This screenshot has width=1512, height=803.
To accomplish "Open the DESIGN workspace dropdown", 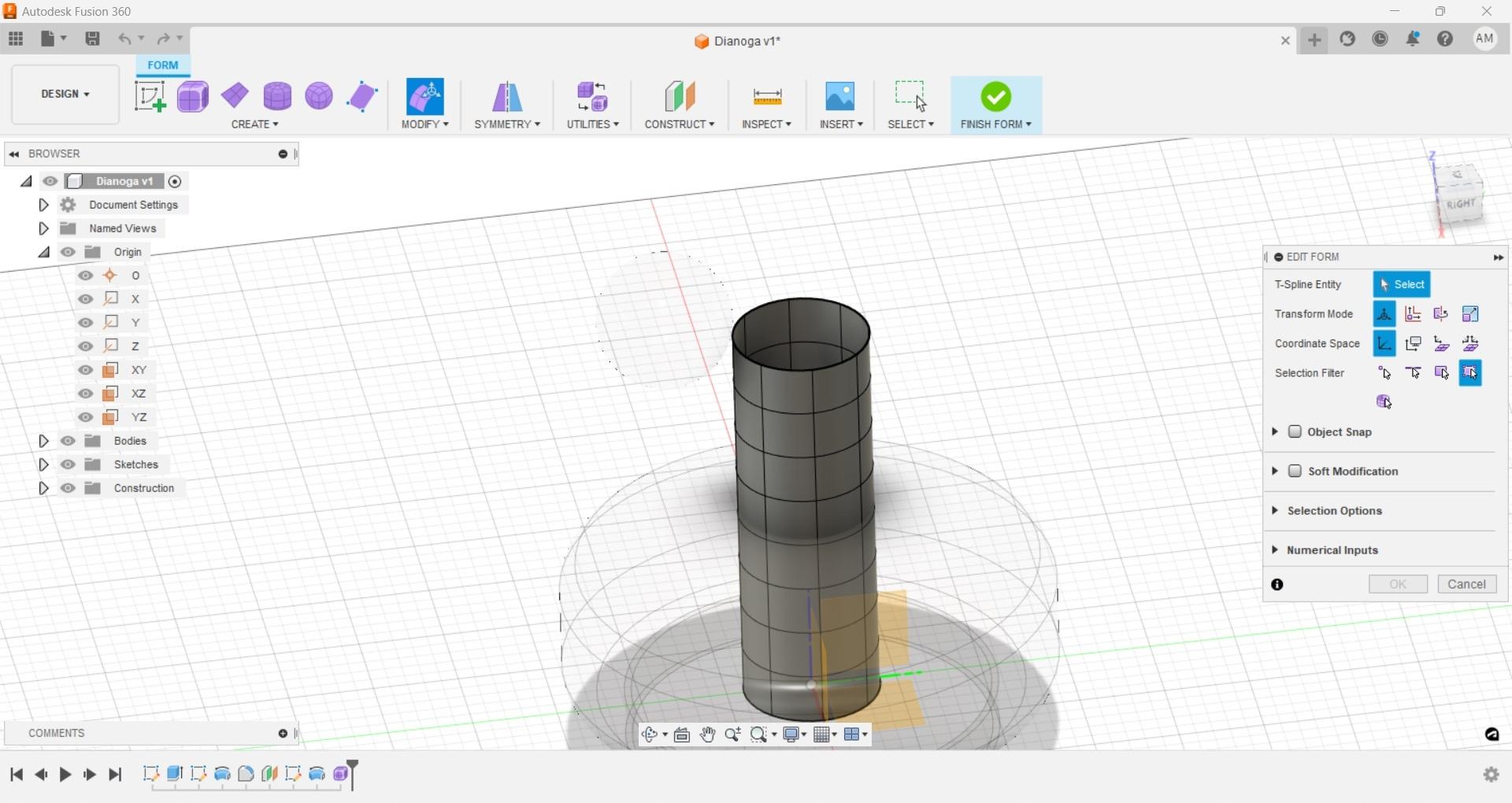I will click(x=65, y=94).
